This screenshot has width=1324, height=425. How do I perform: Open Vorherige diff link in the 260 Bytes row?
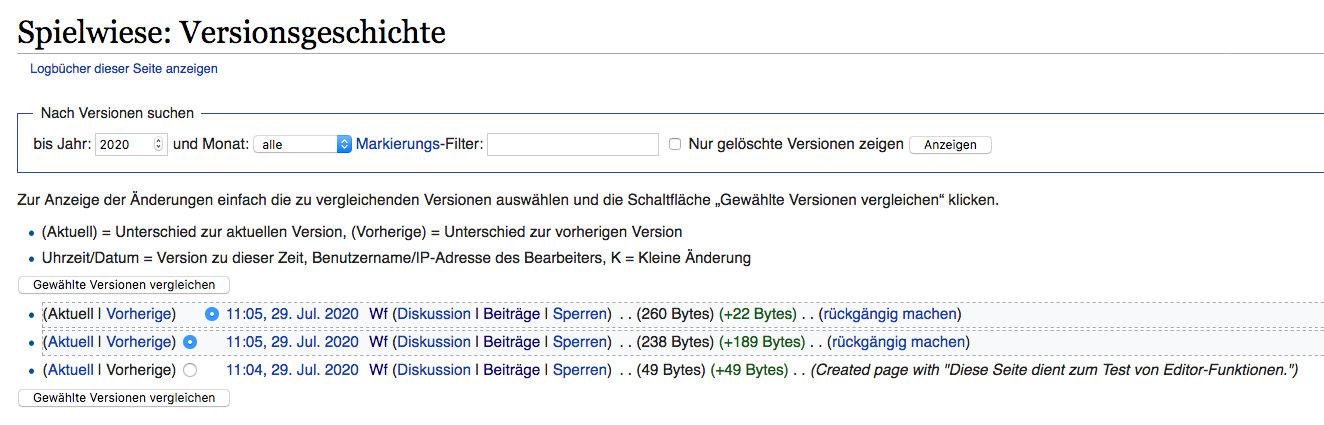pyautogui.click(x=140, y=314)
